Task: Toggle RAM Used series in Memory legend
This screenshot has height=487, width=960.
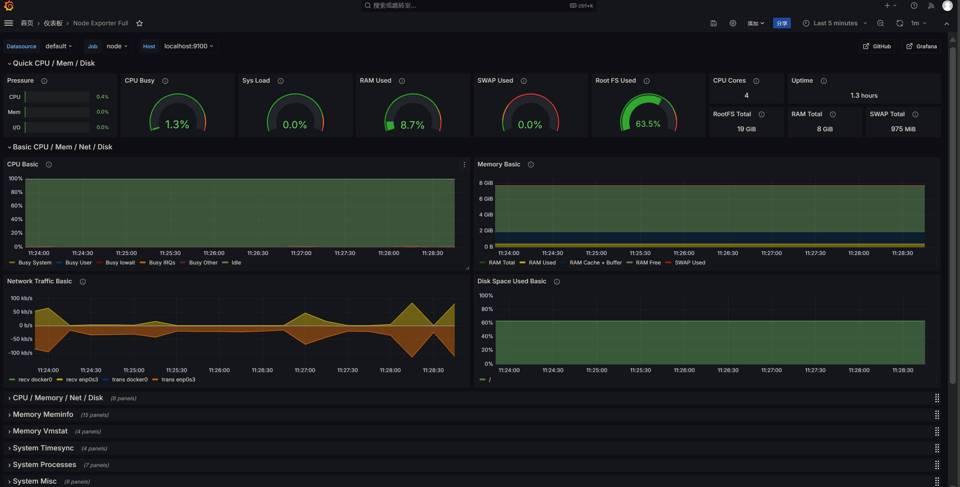Action: [541, 263]
